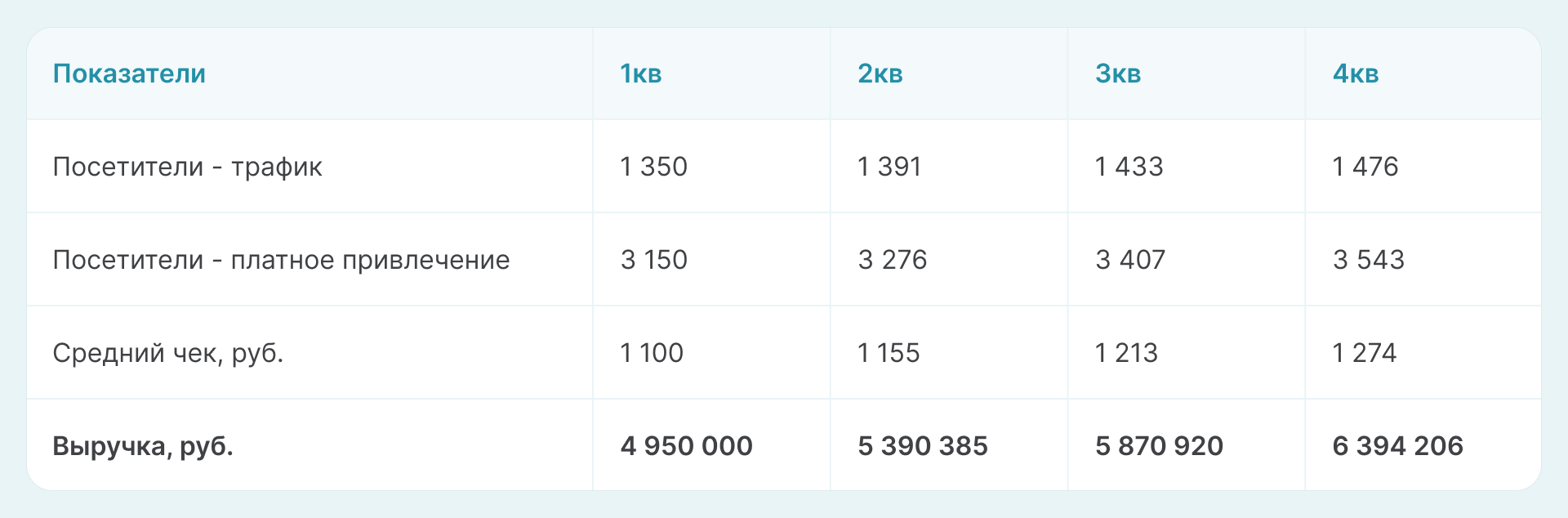Screen dimensions: 1568x518
Task: Select the 1кв column header
Action: (x=640, y=74)
